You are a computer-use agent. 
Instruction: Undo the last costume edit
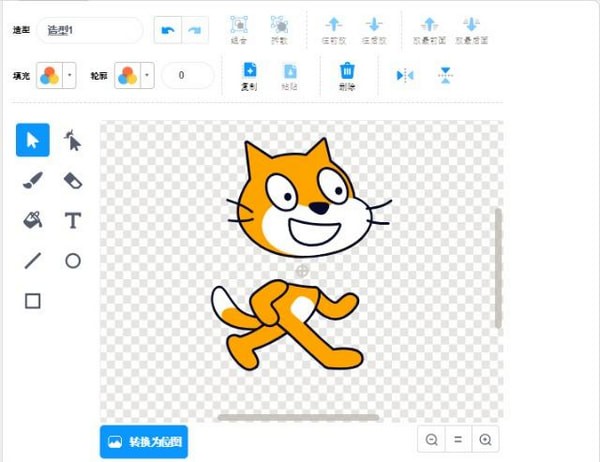[x=168, y=30]
